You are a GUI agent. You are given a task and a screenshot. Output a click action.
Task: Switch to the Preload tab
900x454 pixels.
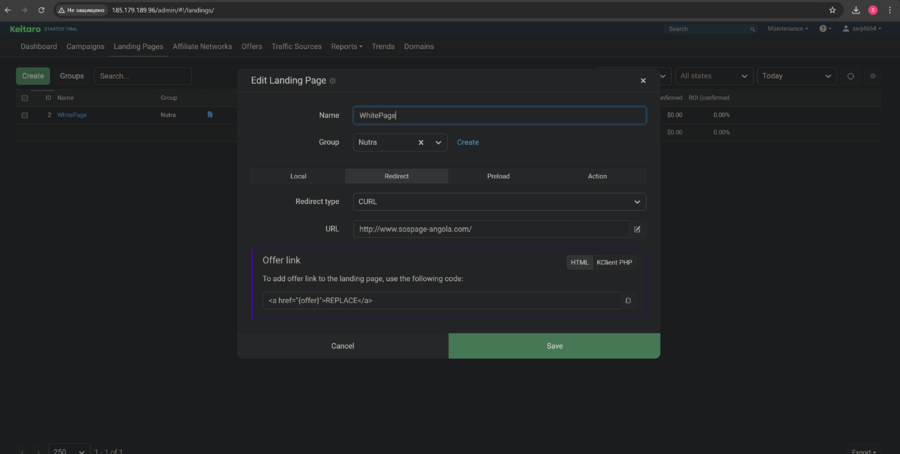click(498, 176)
